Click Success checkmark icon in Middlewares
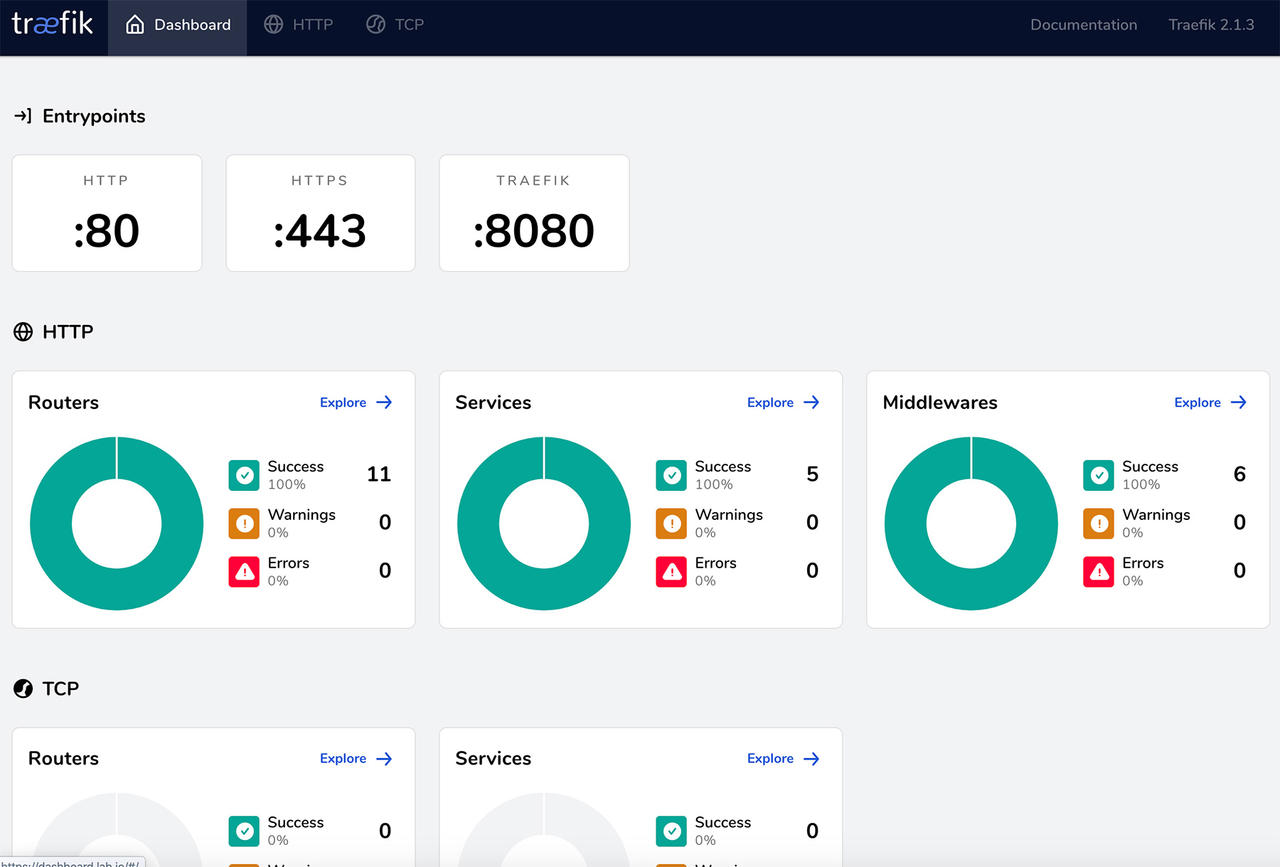The image size is (1280, 867). (1098, 475)
